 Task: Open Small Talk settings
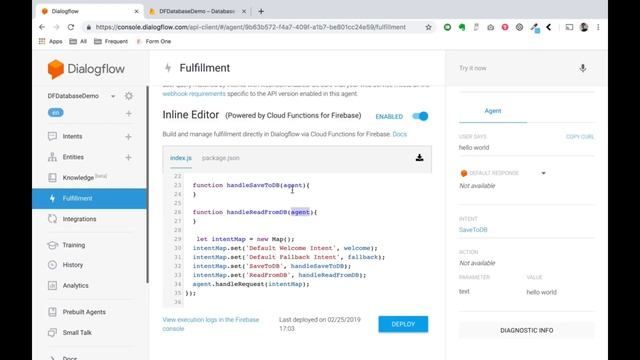coord(77,332)
